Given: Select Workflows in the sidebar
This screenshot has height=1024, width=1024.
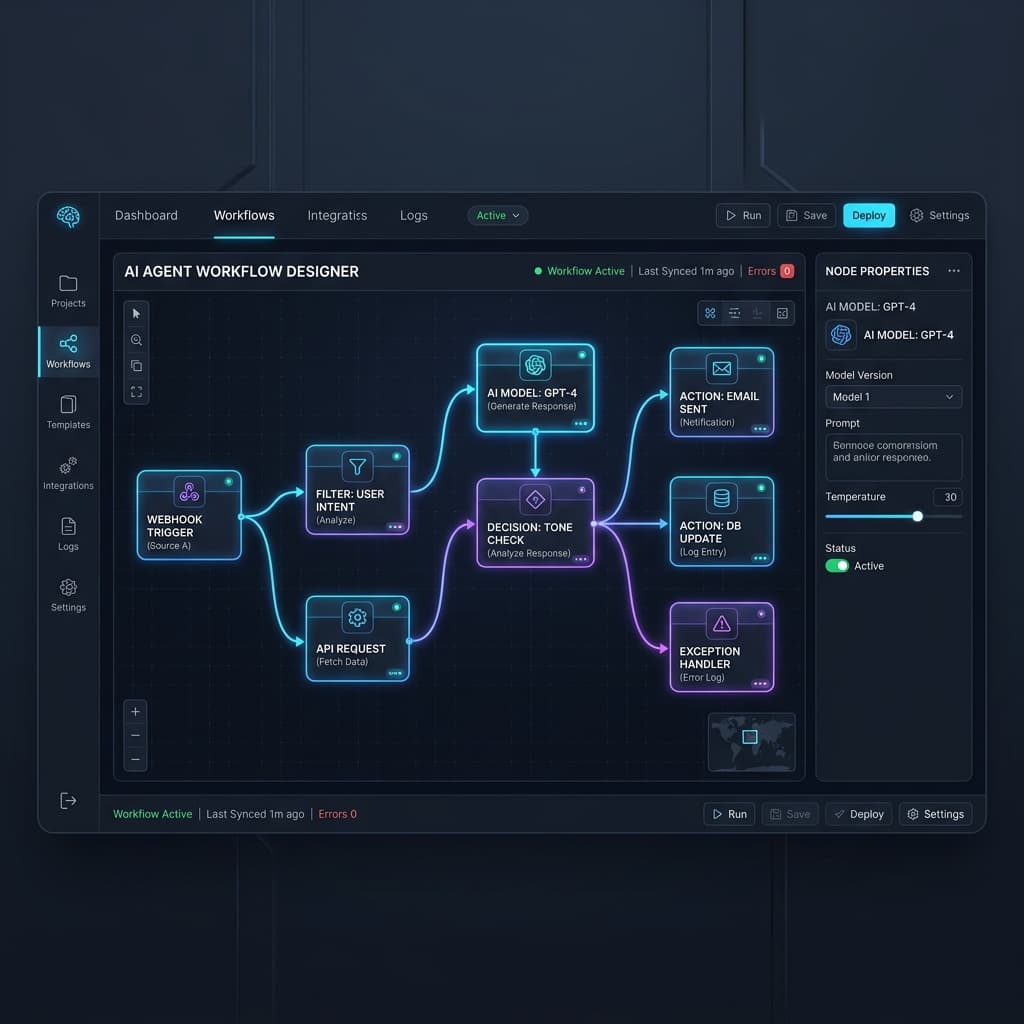Looking at the screenshot, I should 68,352.
